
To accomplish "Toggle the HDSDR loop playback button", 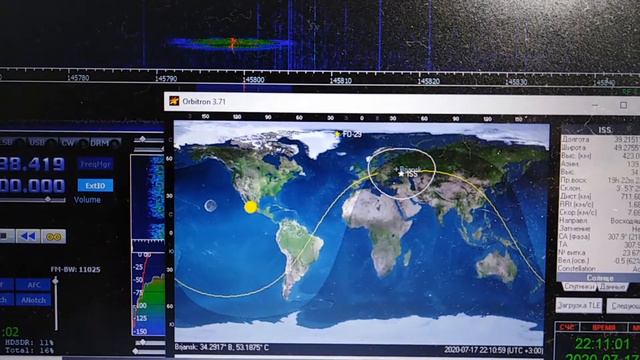I will pyautogui.click(x=53, y=237).
